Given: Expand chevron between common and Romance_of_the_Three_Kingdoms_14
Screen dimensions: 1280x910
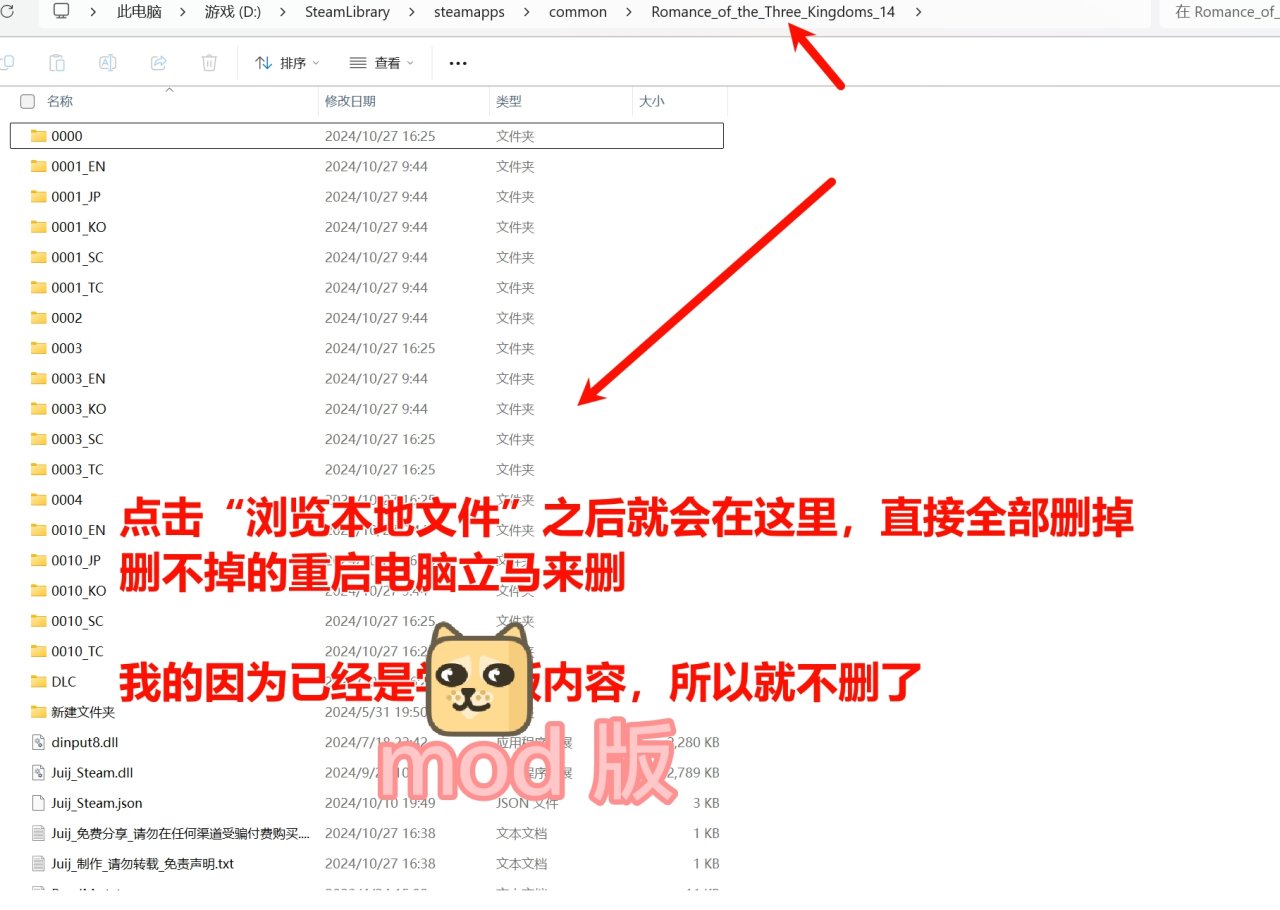Looking at the screenshot, I should click(x=629, y=12).
